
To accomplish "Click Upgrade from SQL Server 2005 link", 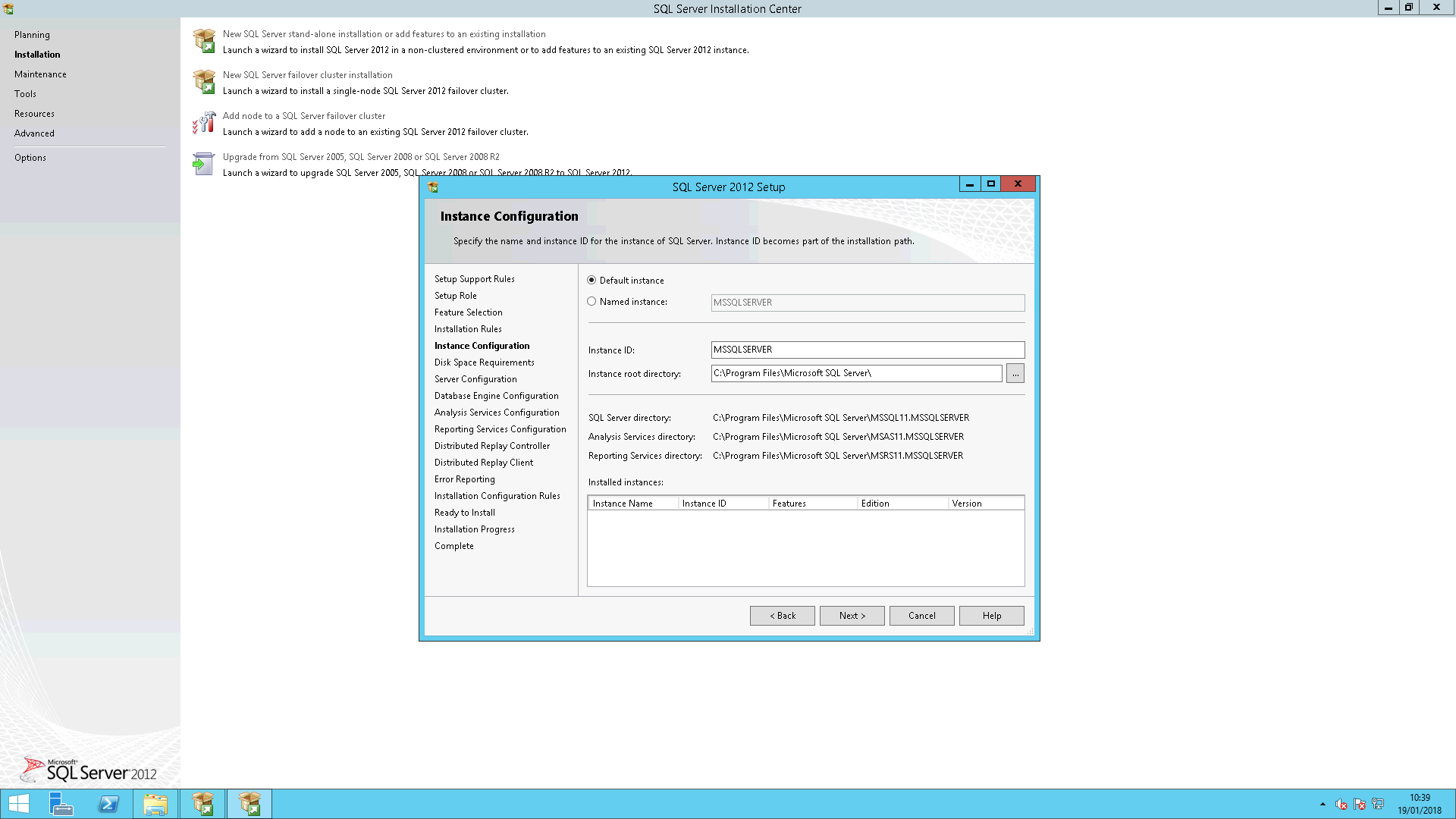I will 361,157.
